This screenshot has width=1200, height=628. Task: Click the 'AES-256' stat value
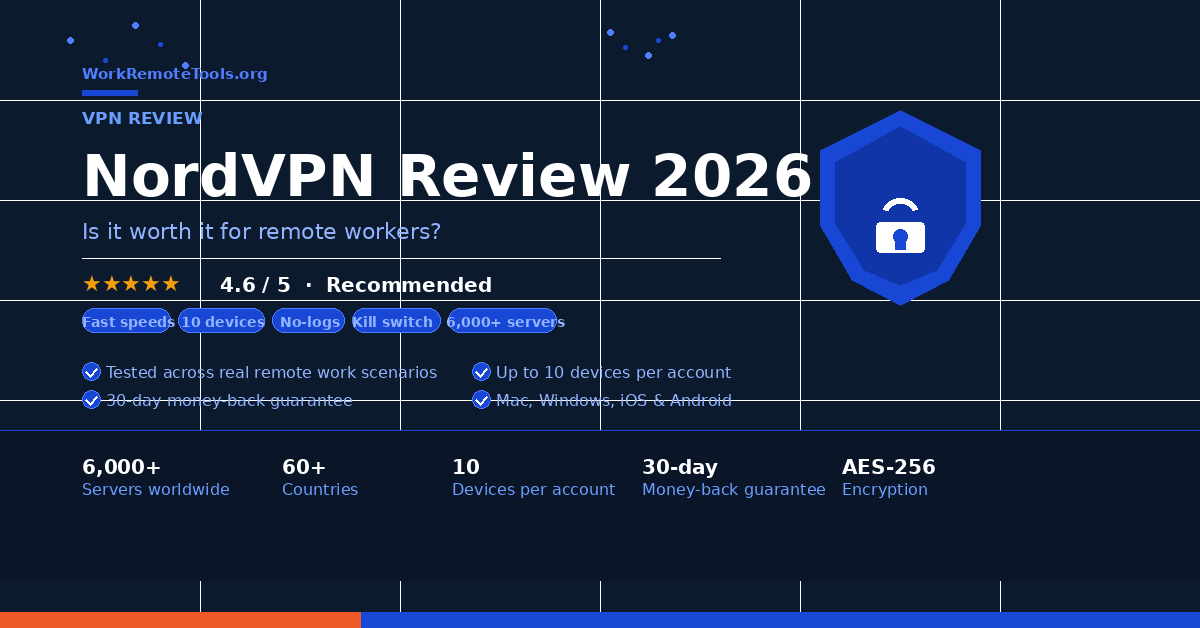[889, 467]
